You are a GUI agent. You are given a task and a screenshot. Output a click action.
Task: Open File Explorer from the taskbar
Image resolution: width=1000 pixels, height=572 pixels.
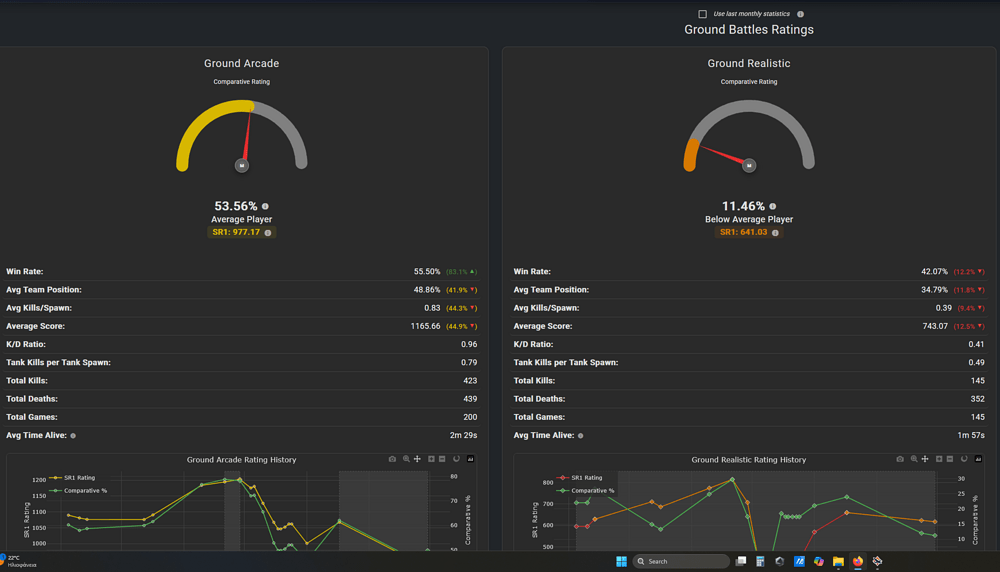pyautogui.click(x=838, y=561)
